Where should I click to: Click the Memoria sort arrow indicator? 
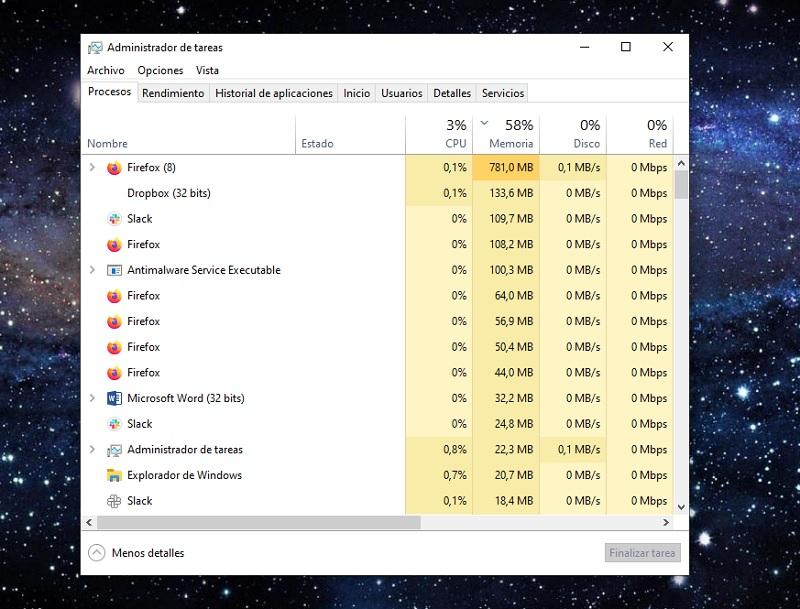click(x=485, y=123)
